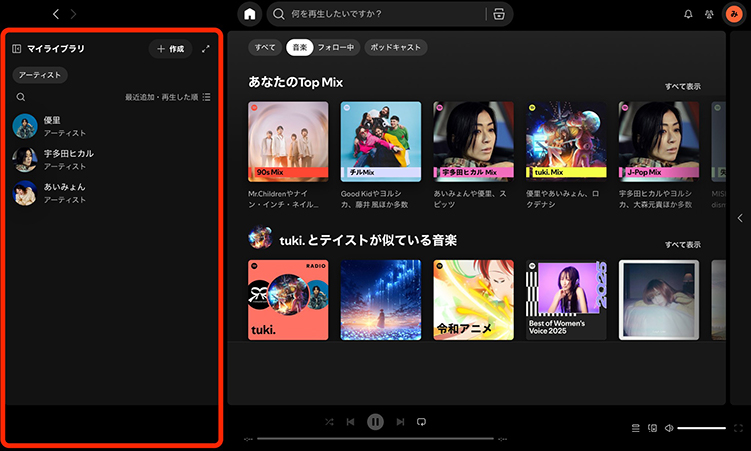Image resolution: width=751 pixels, height=451 pixels.
Task: Open the right panel via chevron
Action: point(740,218)
